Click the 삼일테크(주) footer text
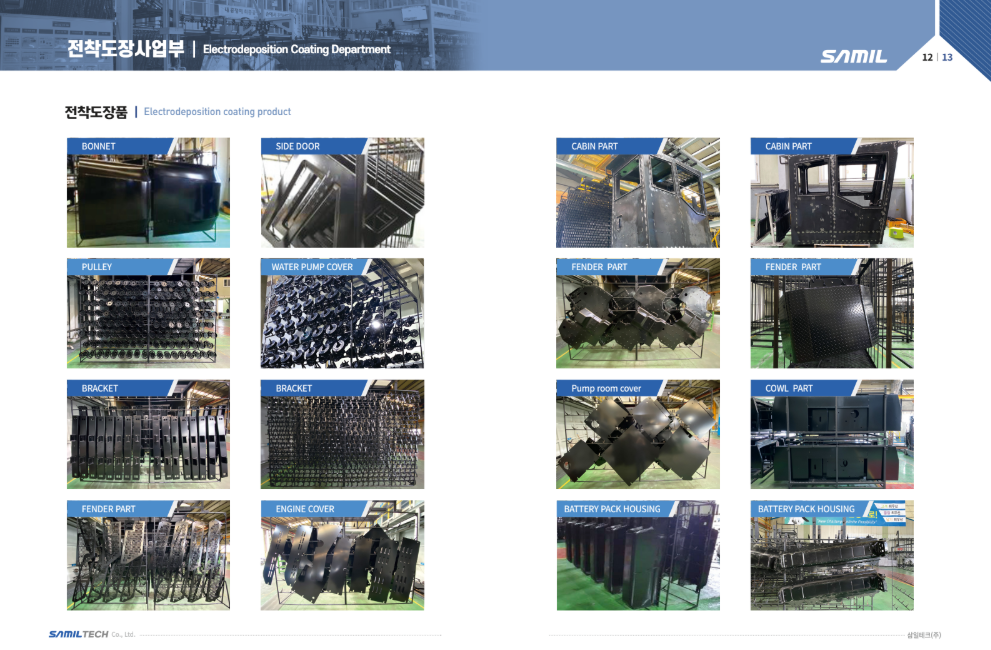 923,635
